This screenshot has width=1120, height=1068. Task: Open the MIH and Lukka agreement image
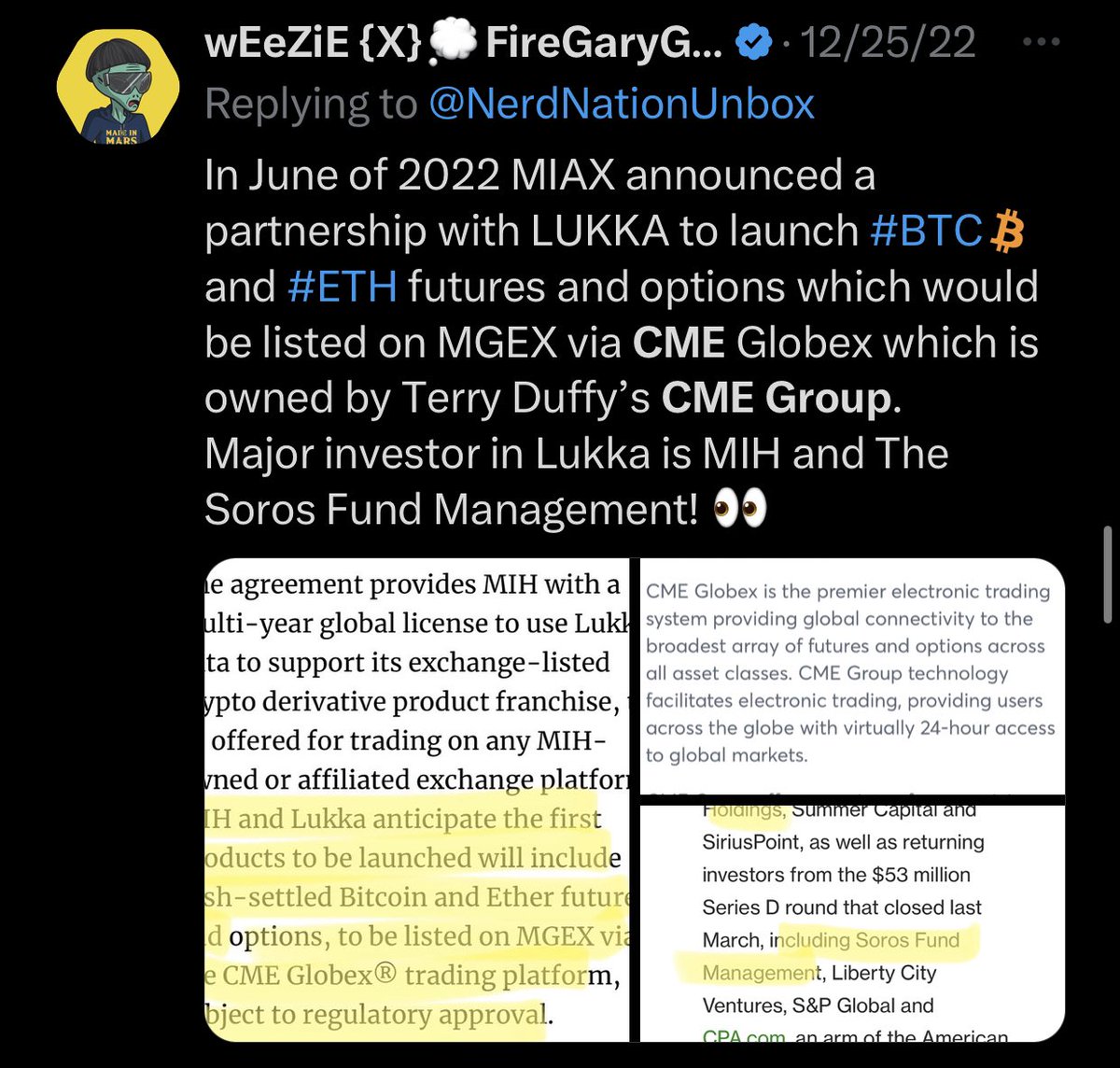[x=416, y=799]
